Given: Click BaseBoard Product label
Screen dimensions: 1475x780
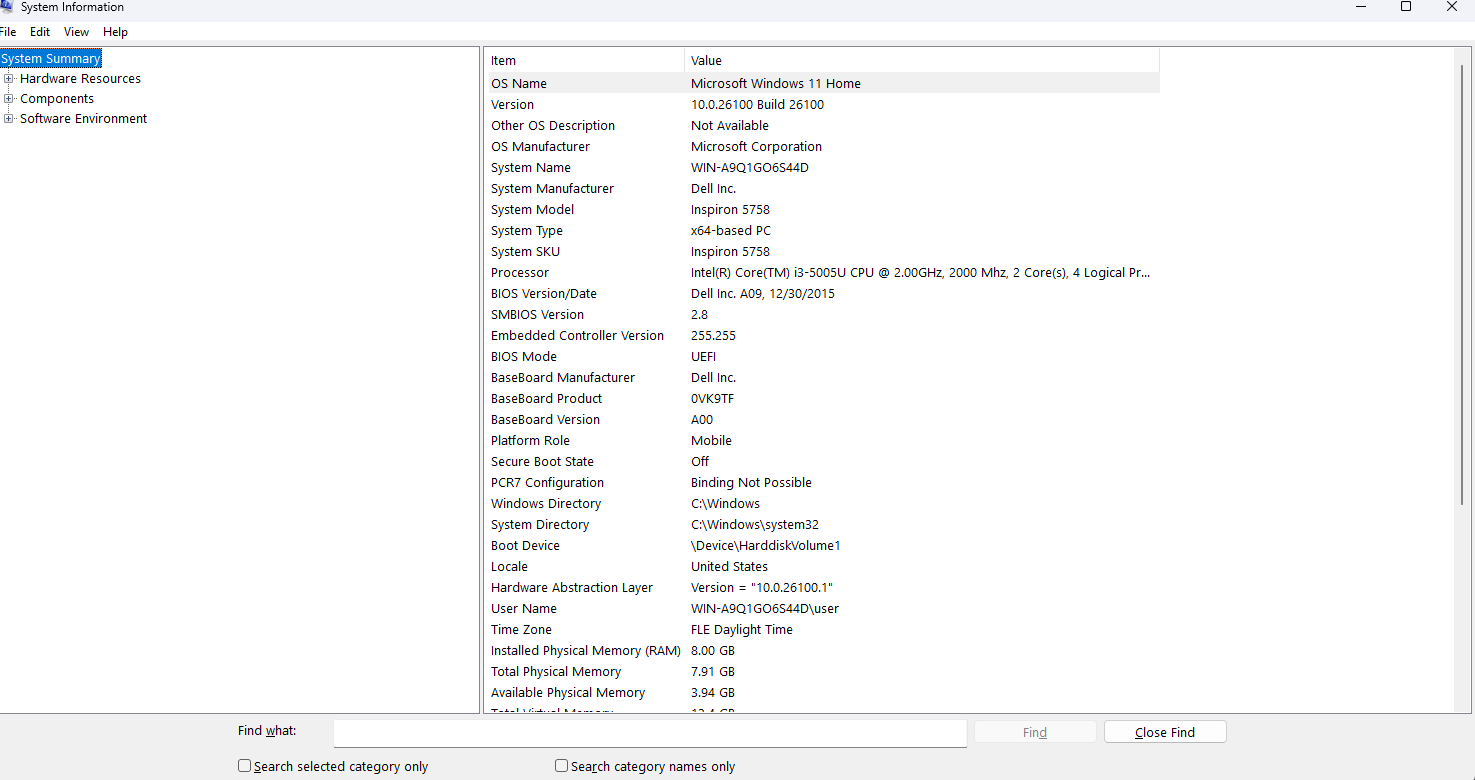Looking at the screenshot, I should pyautogui.click(x=546, y=399).
